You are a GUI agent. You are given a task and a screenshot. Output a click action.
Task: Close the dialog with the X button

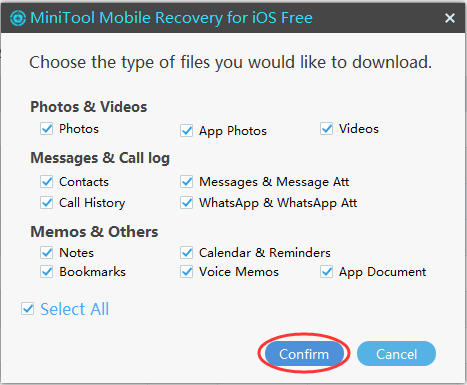tap(450, 18)
